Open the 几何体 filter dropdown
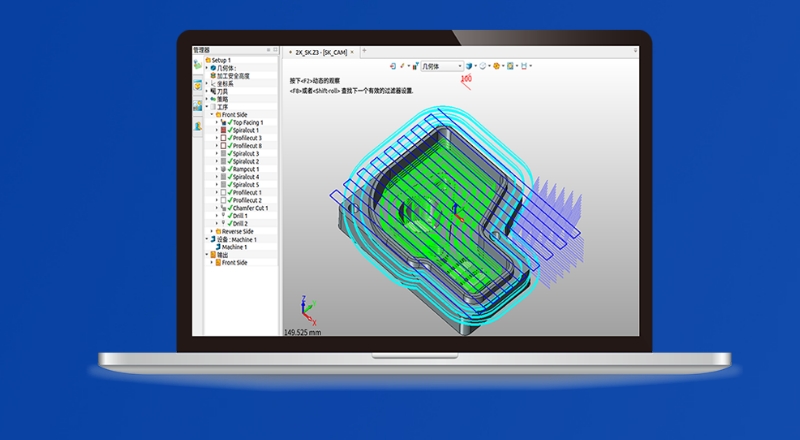This screenshot has width=800, height=440. [x=440, y=66]
